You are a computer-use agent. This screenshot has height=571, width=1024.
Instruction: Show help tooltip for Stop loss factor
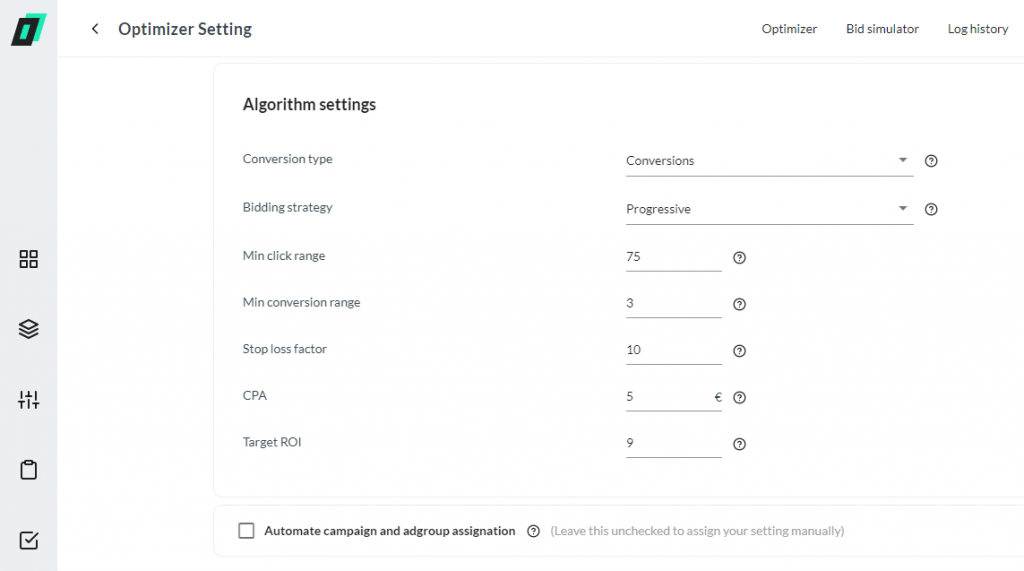tap(739, 351)
